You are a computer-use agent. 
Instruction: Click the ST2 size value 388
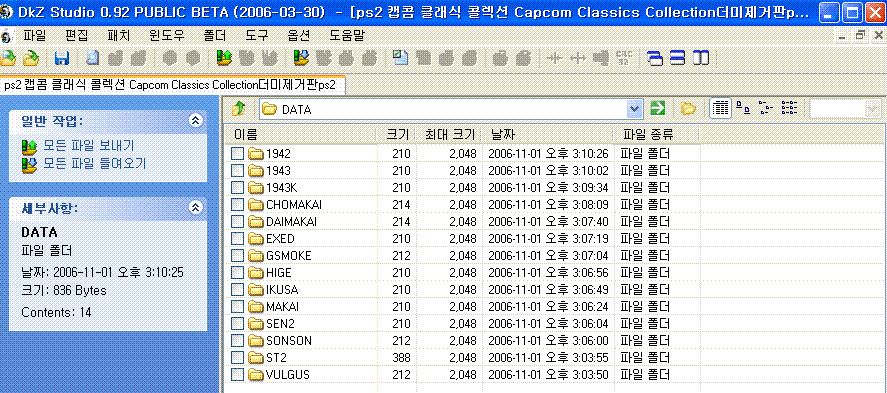(x=401, y=358)
